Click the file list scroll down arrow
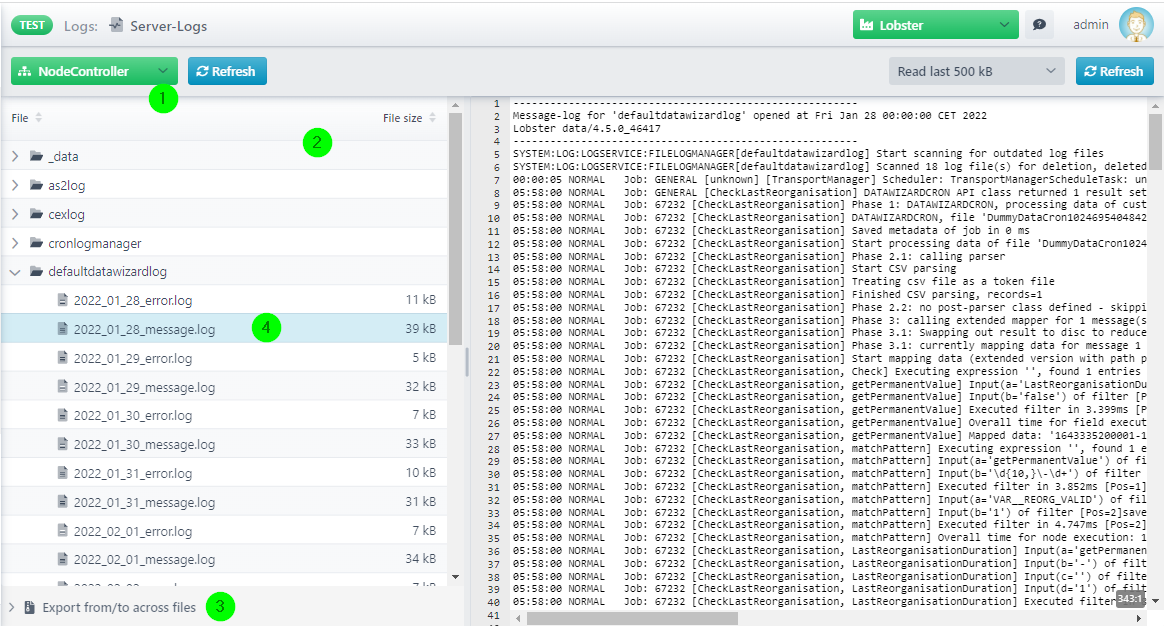 (x=455, y=577)
